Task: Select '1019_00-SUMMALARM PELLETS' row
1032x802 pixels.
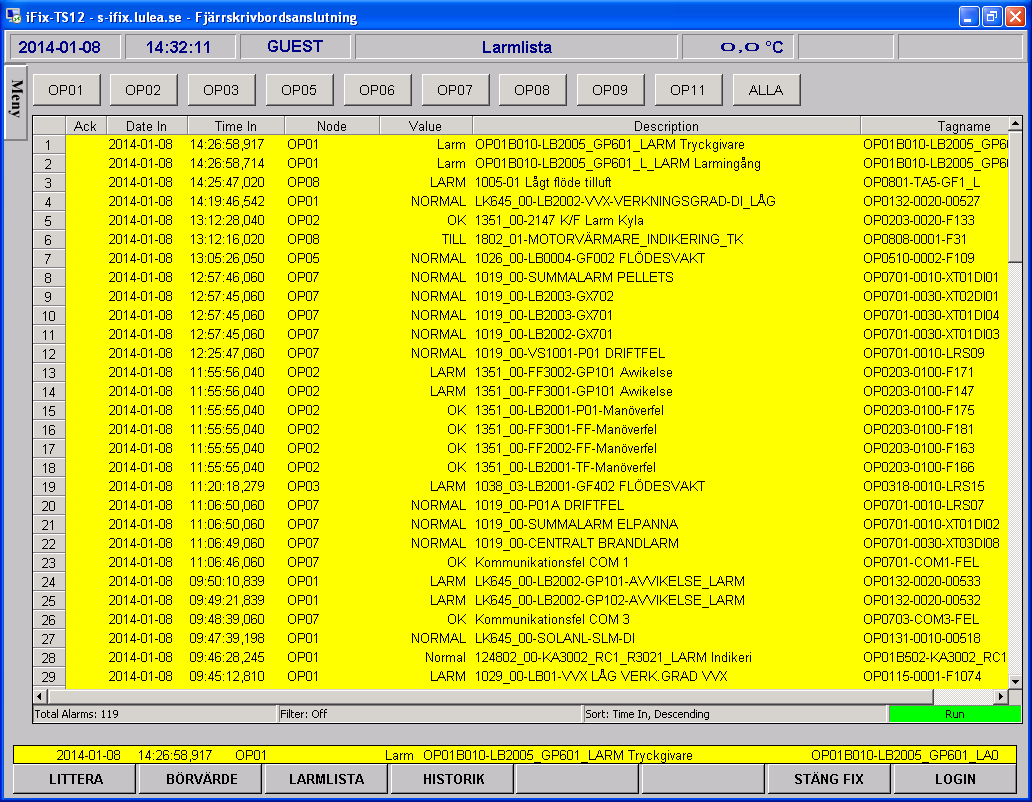Action: point(520,278)
